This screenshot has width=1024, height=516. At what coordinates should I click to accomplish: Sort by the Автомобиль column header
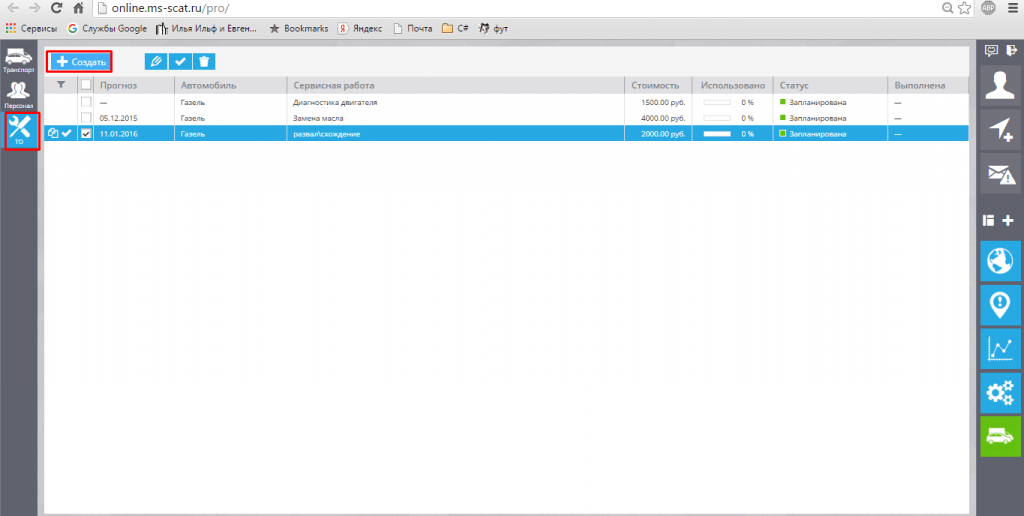pyautogui.click(x=231, y=85)
